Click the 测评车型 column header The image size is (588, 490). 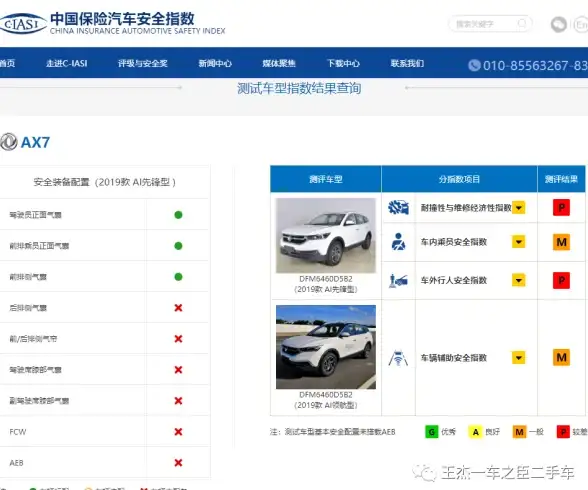tap(326, 179)
